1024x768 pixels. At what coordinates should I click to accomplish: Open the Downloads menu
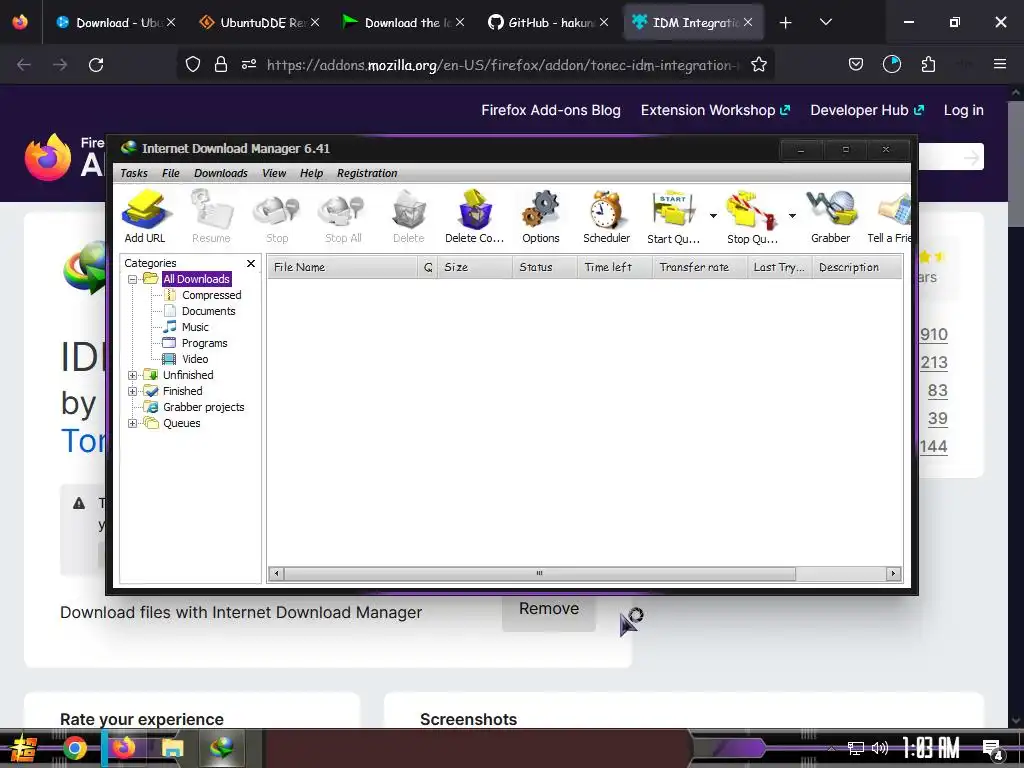221,173
